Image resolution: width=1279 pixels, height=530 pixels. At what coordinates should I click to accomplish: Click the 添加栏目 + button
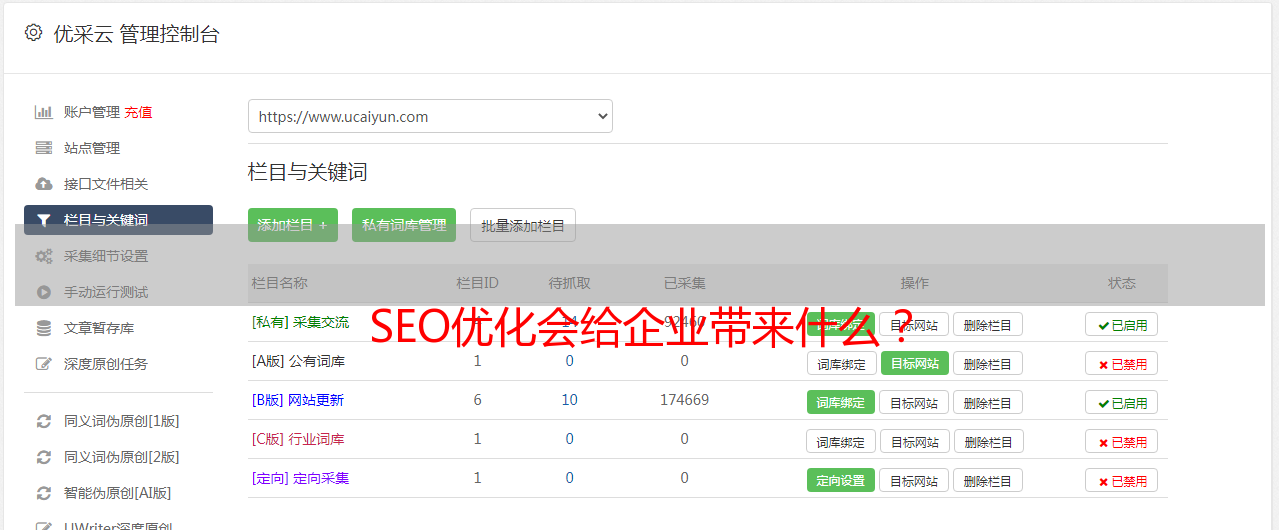click(293, 225)
